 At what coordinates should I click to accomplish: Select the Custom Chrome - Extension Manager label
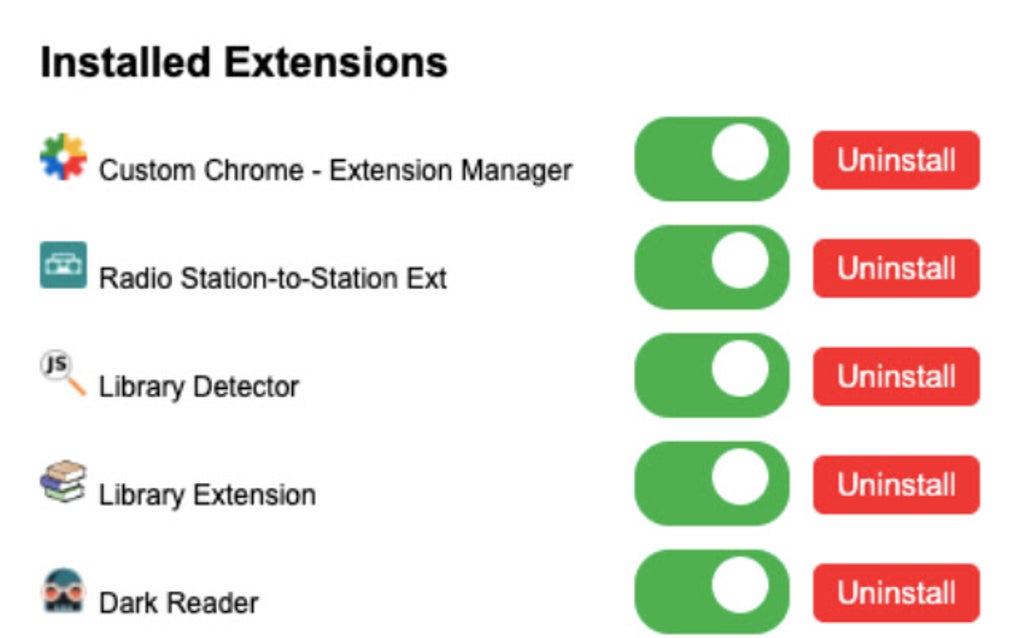[x=335, y=171]
